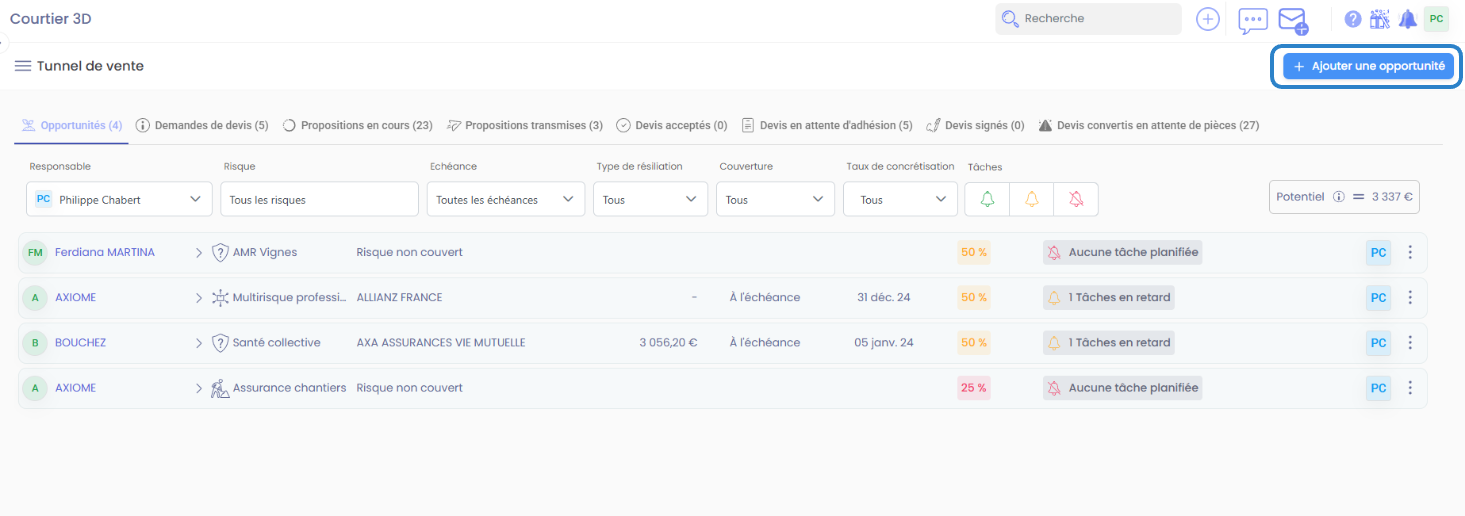The height and width of the screenshot is (516, 1465).
Task: Click the amount 3 056,20 €
Action: [668, 343]
